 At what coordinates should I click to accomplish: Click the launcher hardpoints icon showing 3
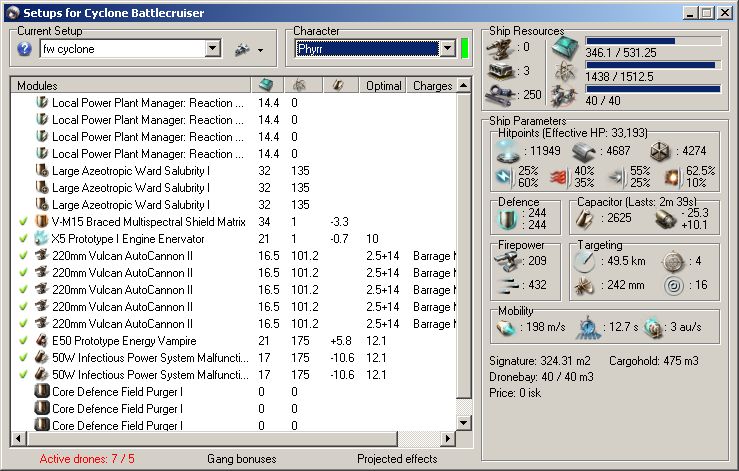501,72
